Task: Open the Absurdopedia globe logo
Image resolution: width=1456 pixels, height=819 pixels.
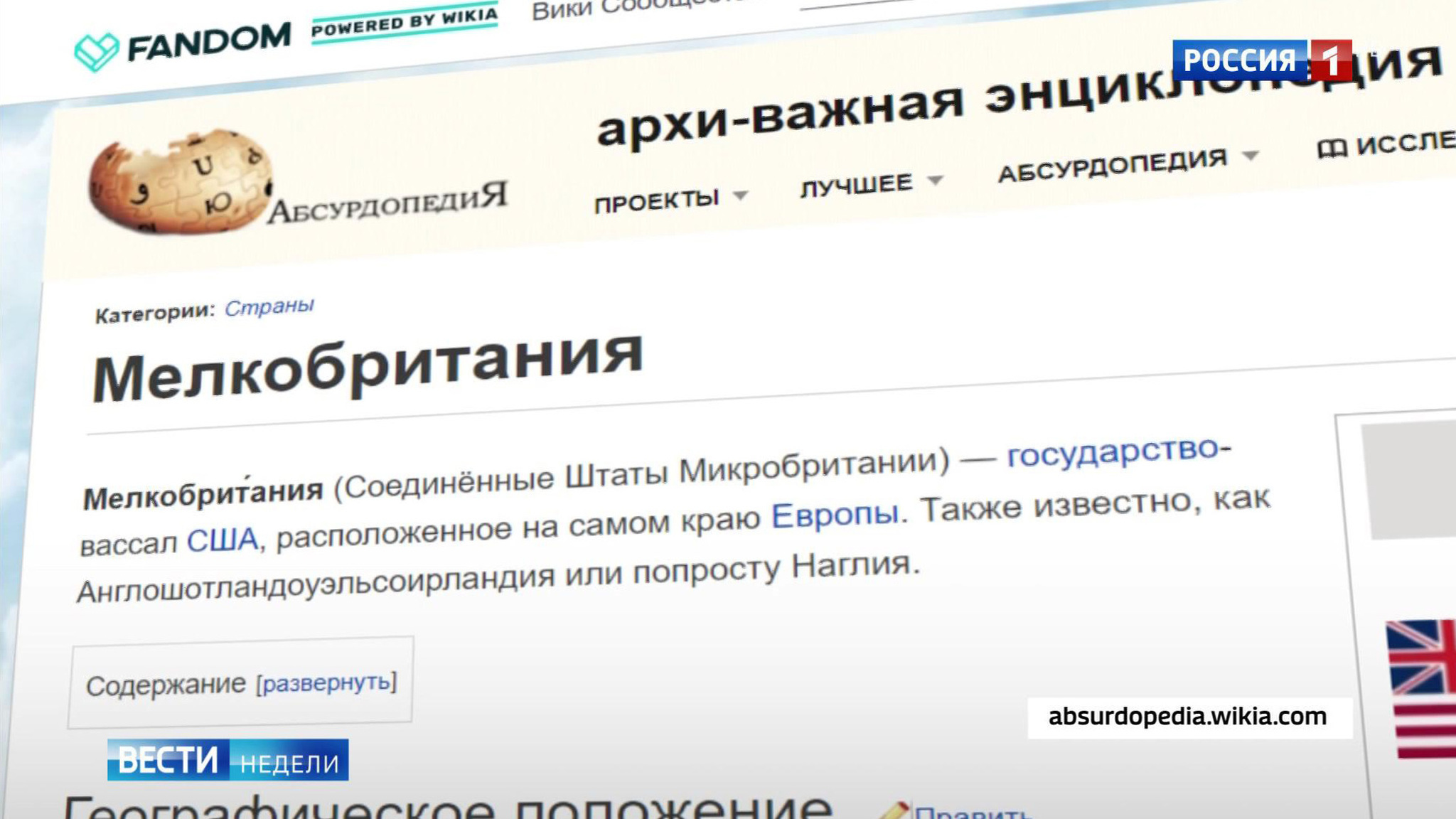Action: click(180, 182)
